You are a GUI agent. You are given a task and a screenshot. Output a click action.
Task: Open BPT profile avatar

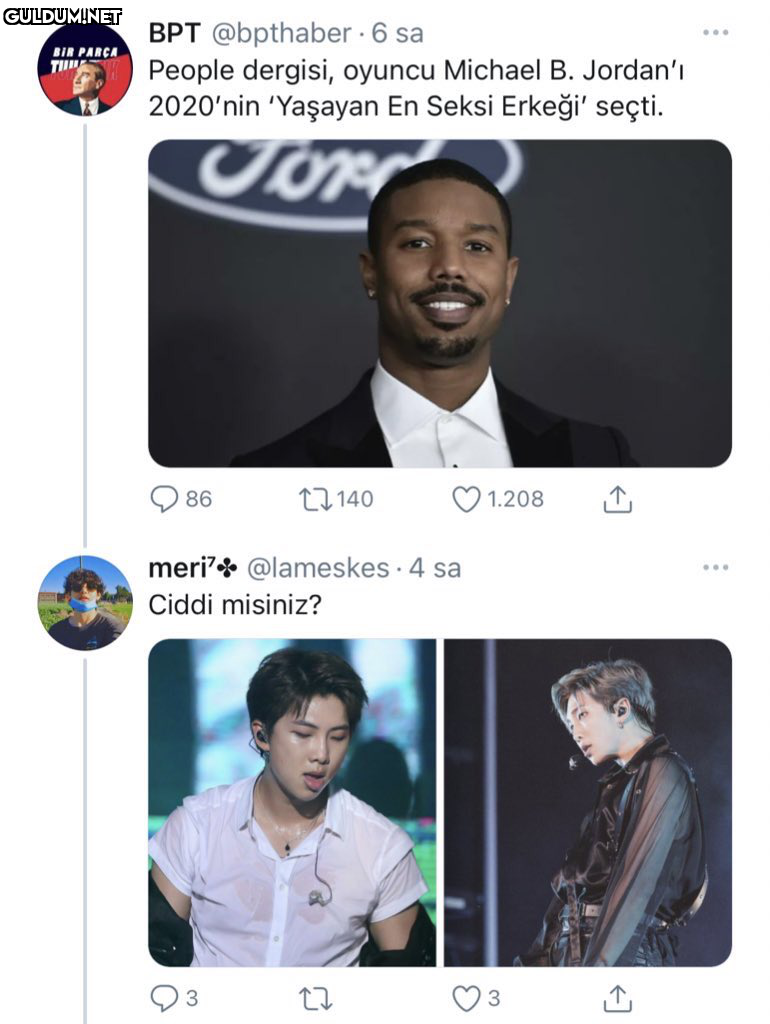[x=84, y=69]
